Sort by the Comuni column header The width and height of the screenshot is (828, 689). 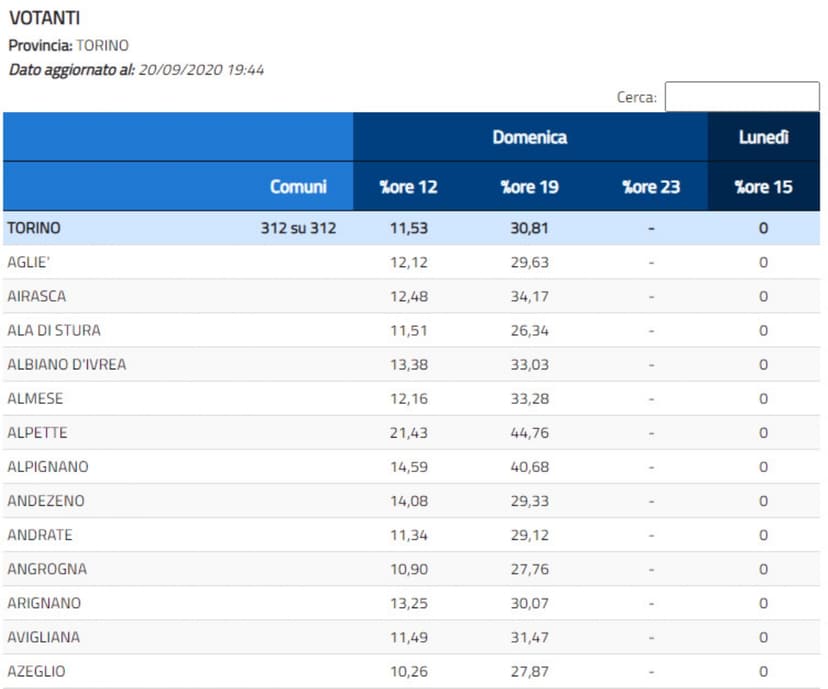pyautogui.click(x=298, y=187)
